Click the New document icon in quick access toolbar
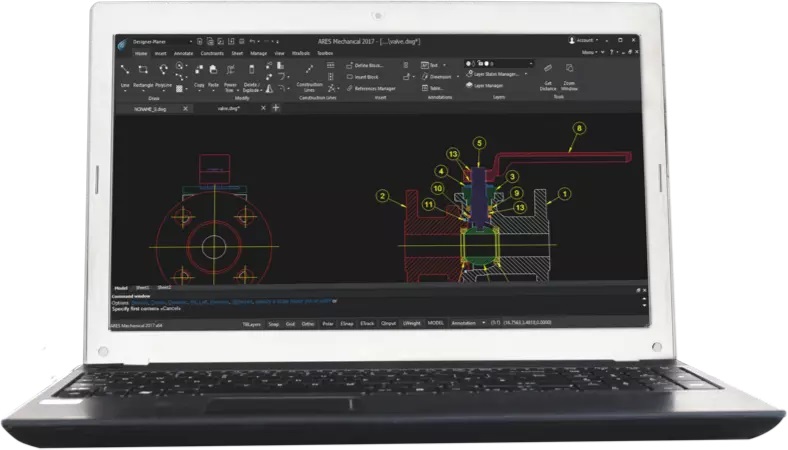Viewport: 788px width, 450px height. [200, 41]
